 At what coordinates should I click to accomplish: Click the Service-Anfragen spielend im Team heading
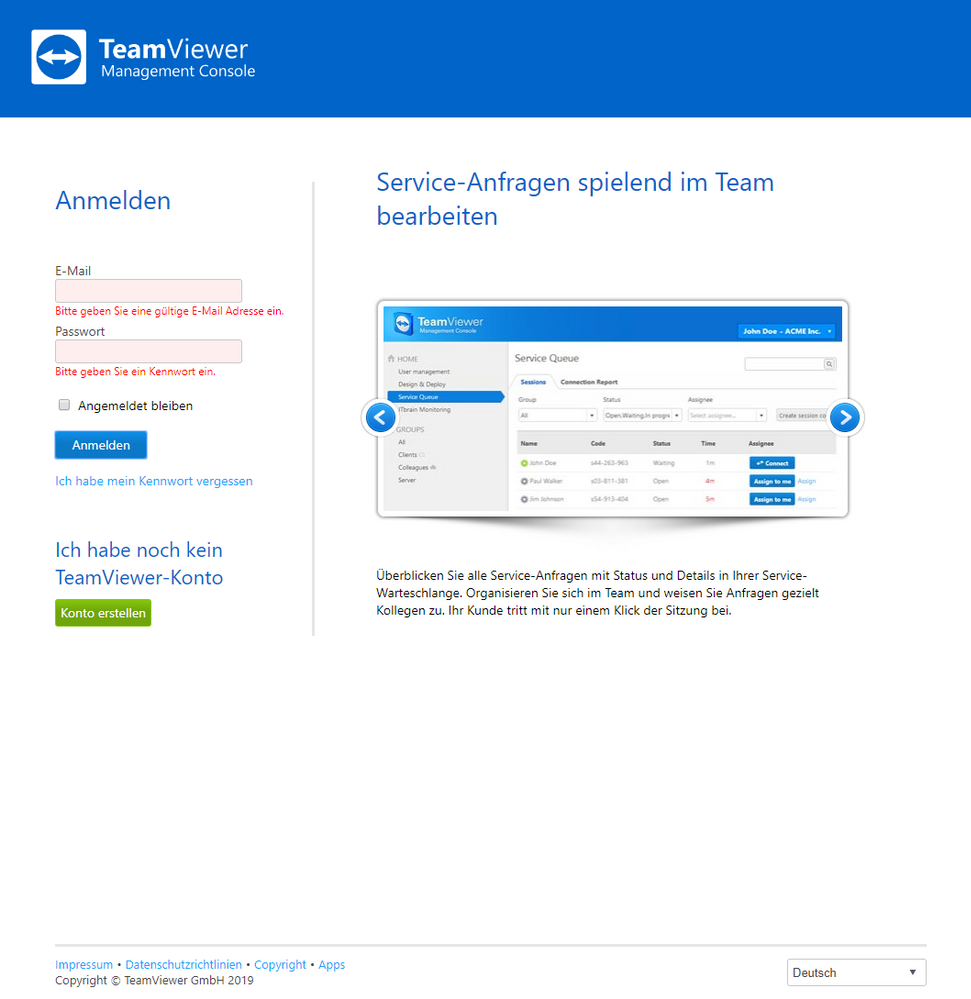coord(575,199)
